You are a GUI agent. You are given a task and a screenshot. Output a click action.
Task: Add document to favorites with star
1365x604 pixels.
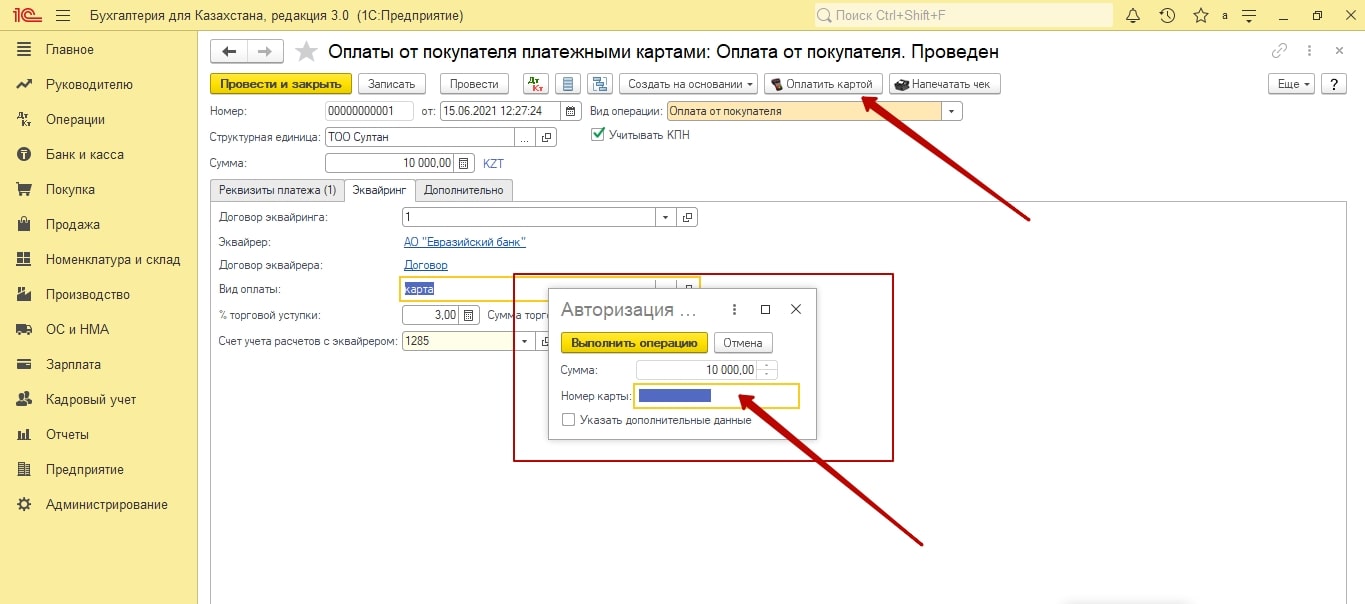307,52
